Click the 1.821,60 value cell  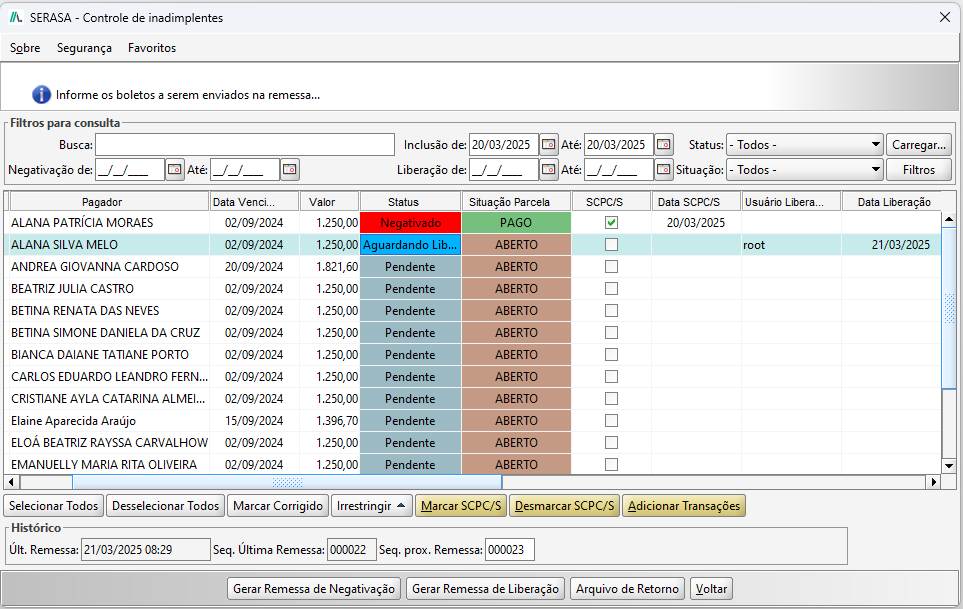329,267
